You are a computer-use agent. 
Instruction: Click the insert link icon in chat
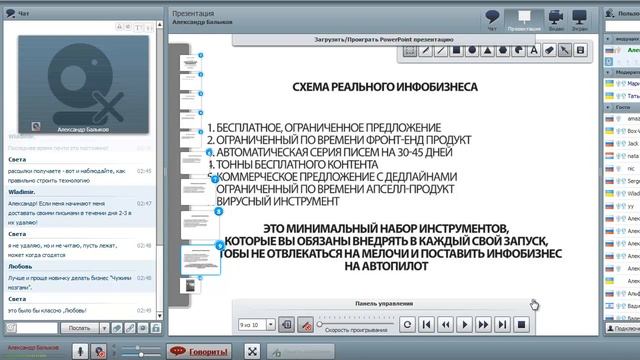[130, 328]
